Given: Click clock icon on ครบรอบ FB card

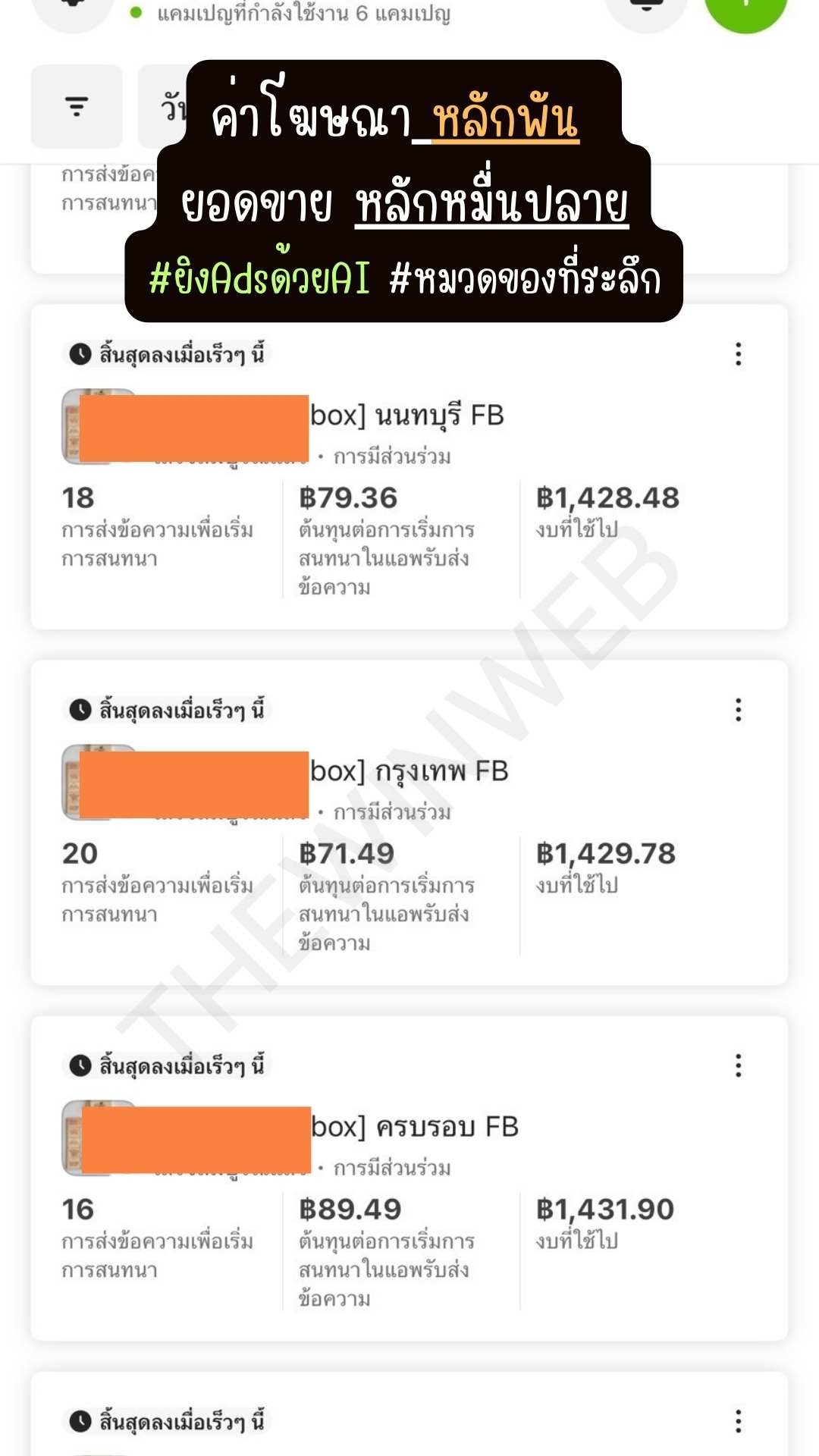Looking at the screenshot, I should click(80, 1065).
